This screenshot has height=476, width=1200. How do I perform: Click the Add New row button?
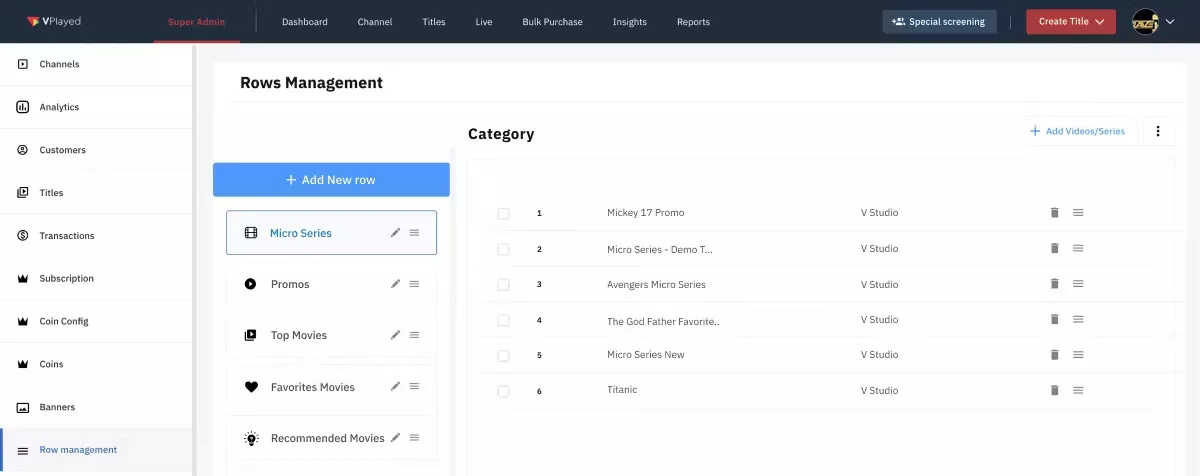click(331, 180)
